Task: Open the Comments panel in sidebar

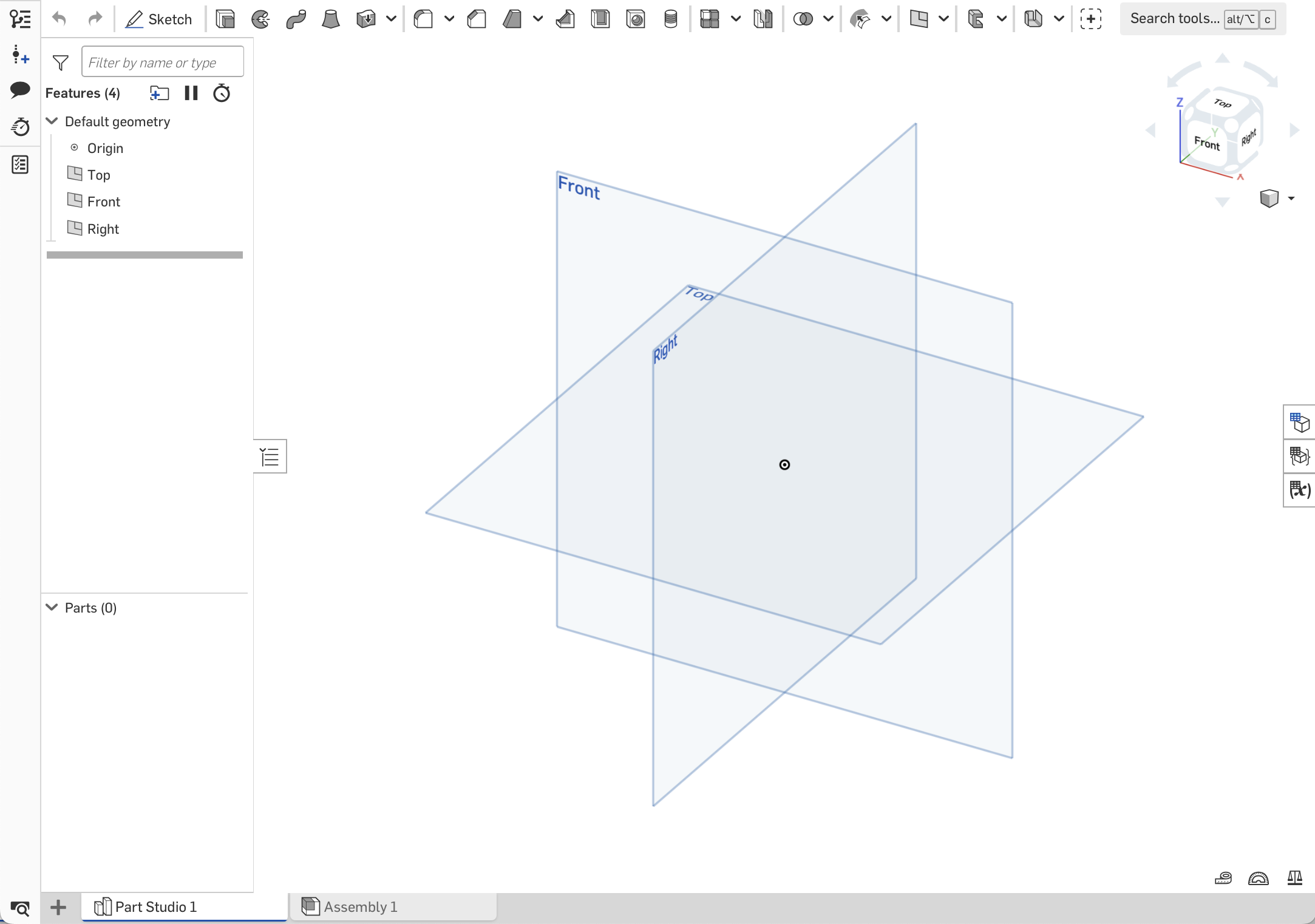Action: point(20,90)
